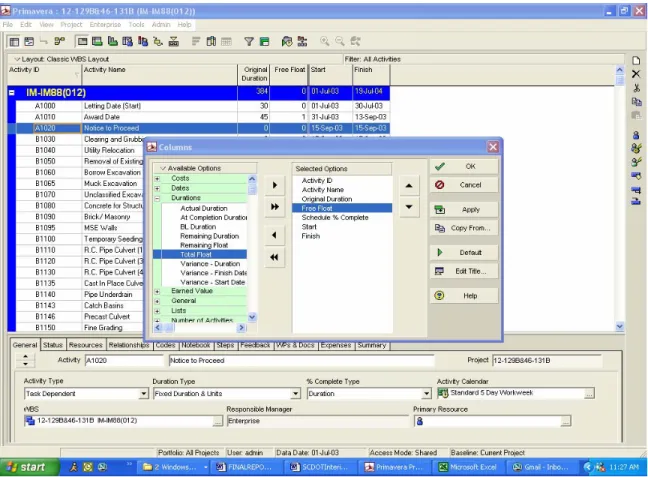Click the Activity Network icon with linked boxes
This screenshot has width=648, height=477.
coord(60,41)
